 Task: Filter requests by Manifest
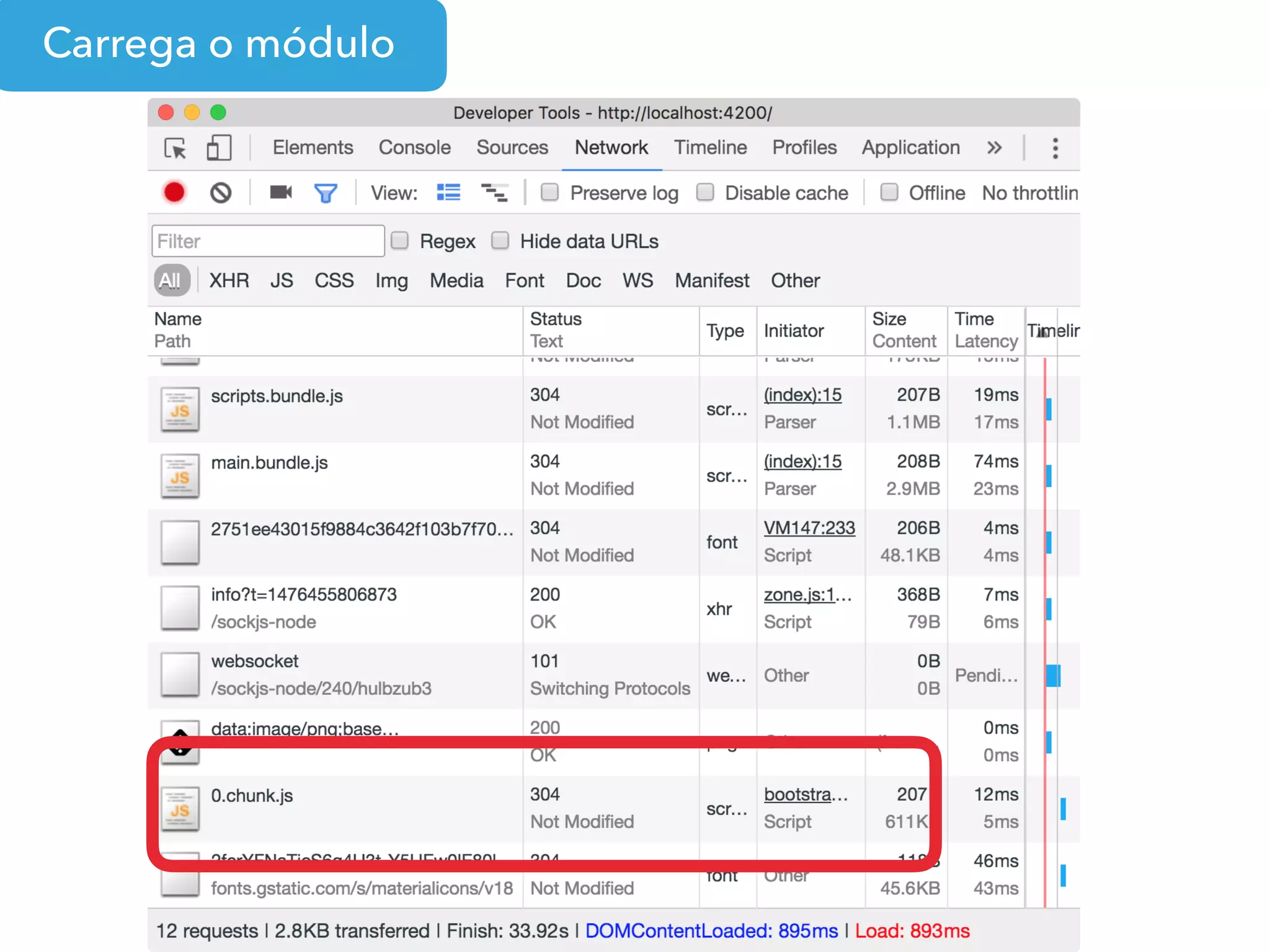(712, 281)
